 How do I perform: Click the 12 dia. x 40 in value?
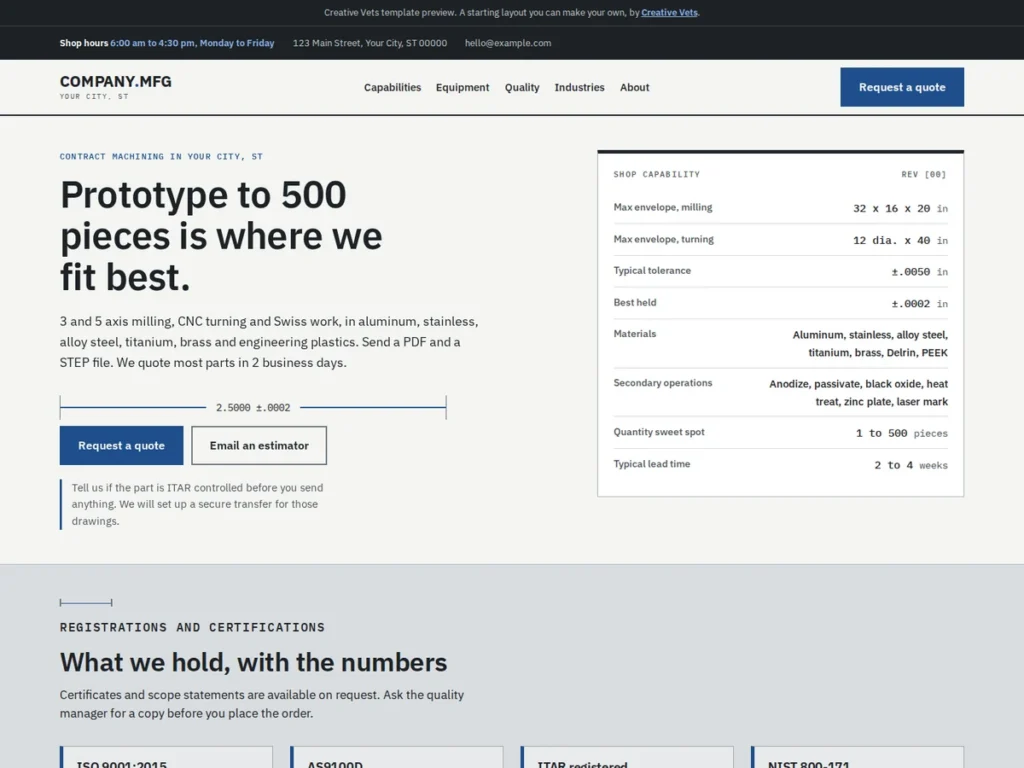coord(900,240)
